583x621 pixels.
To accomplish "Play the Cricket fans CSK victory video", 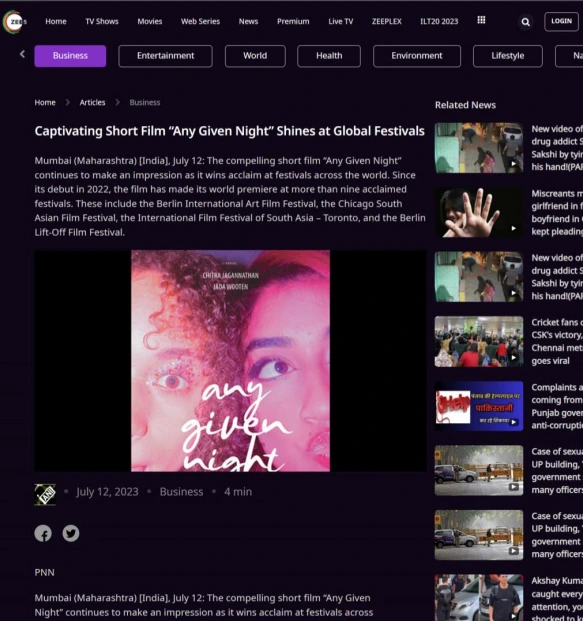I will point(513,357).
